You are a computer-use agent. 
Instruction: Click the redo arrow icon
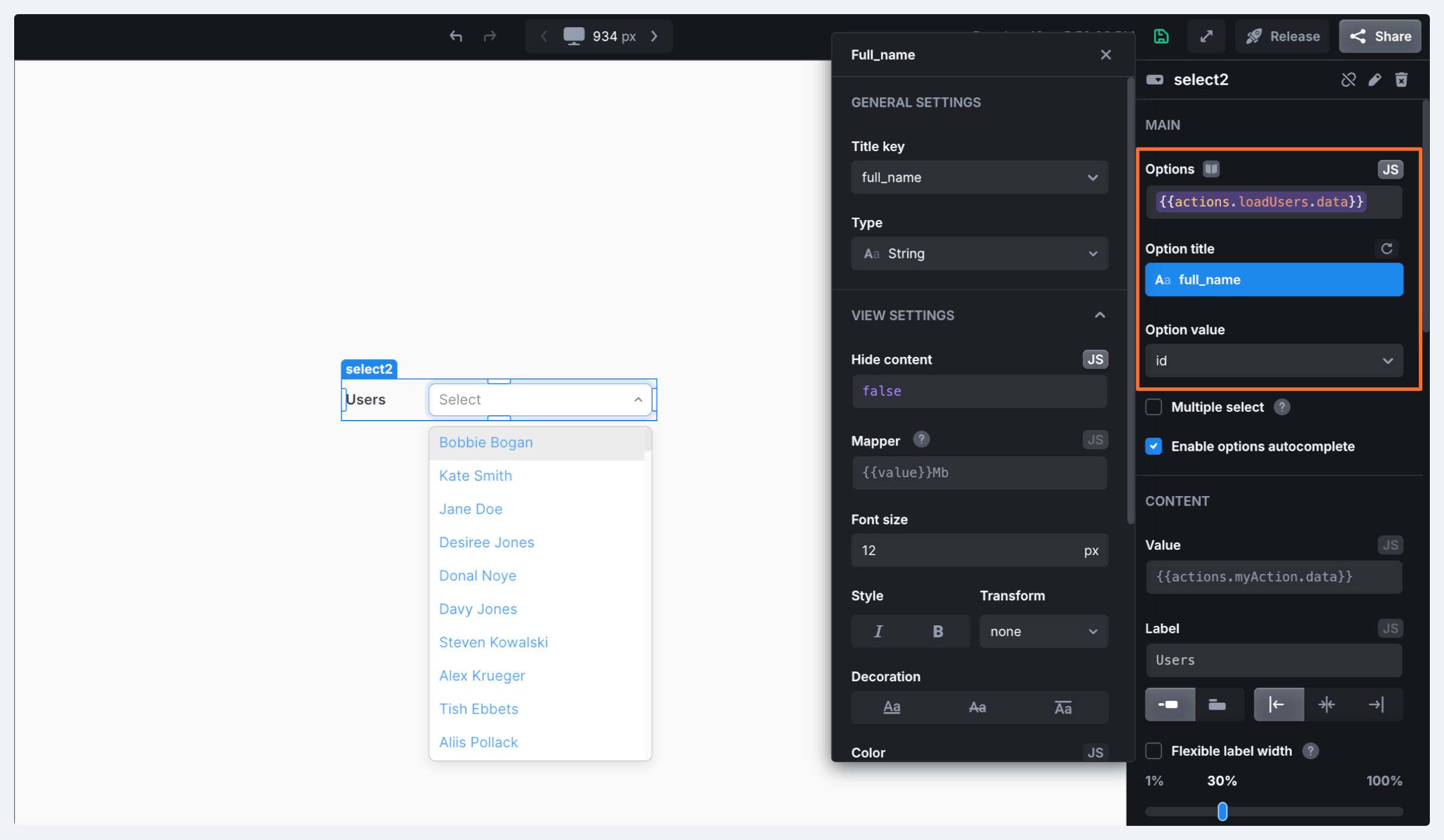(x=490, y=37)
